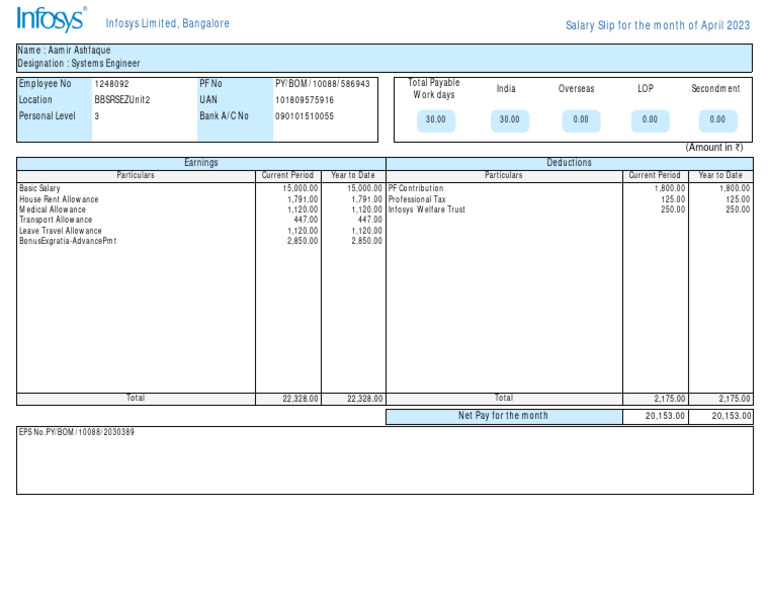Select the 'Medical Allowance' row label

point(52,210)
